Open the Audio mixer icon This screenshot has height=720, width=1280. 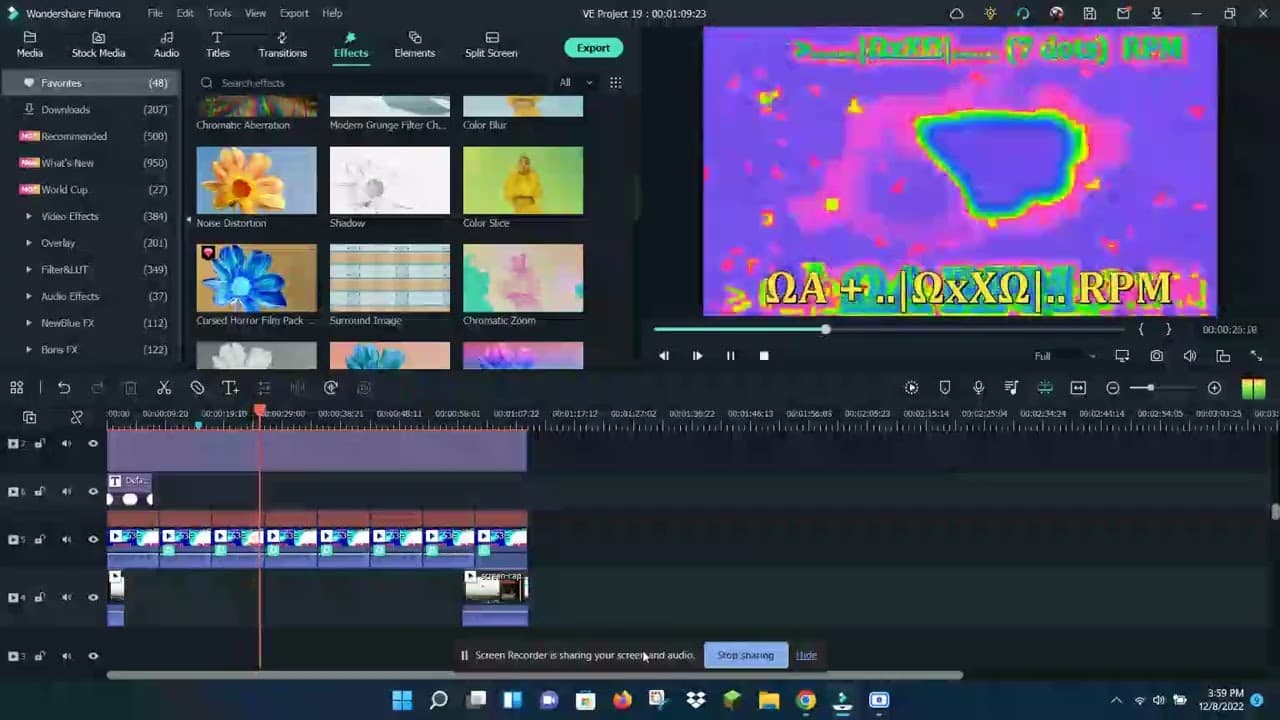click(x=1011, y=388)
